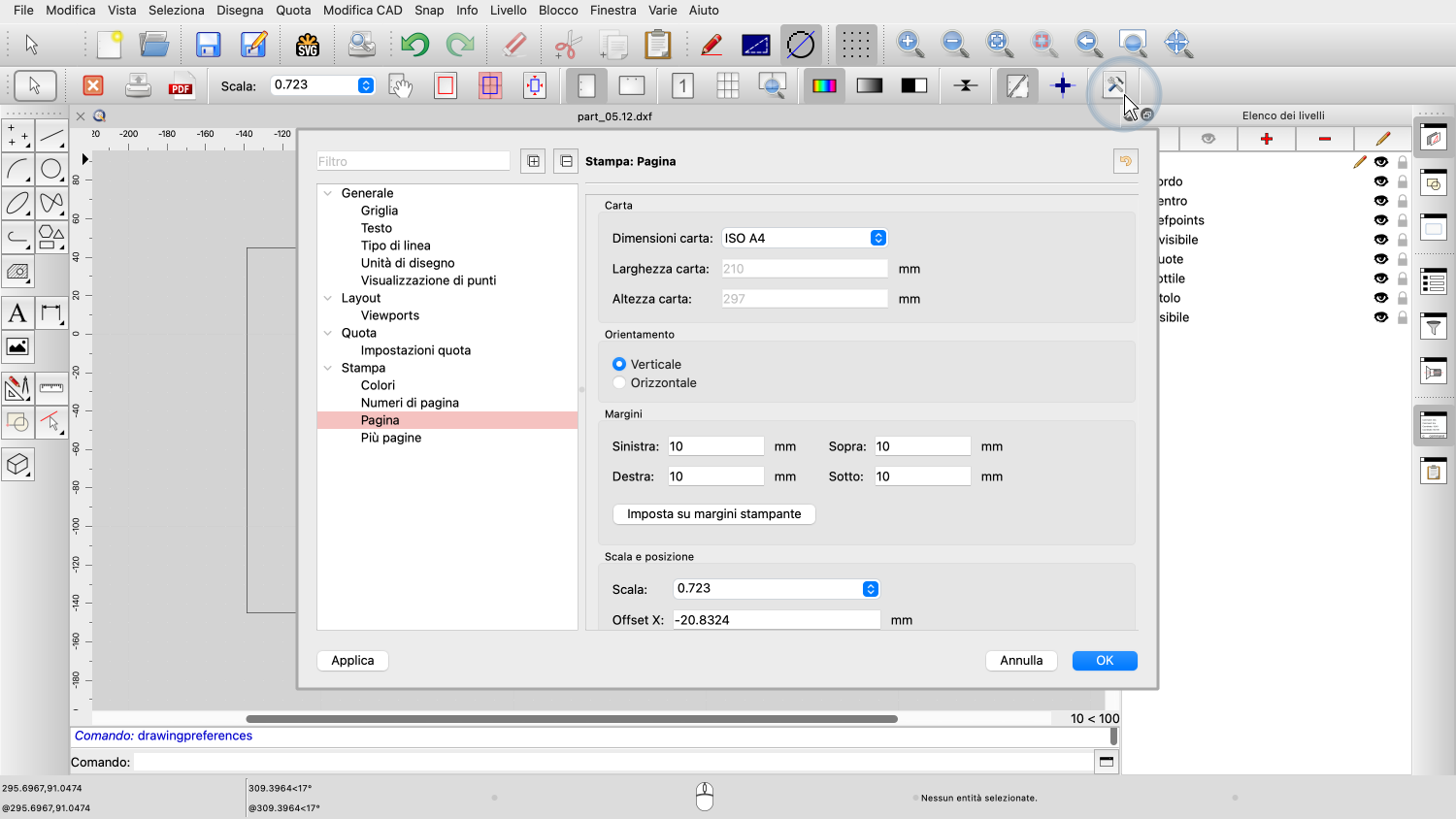Select the Verticale radio button
This screenshot has height=819, width=1456.
click(x=619, y=365)
